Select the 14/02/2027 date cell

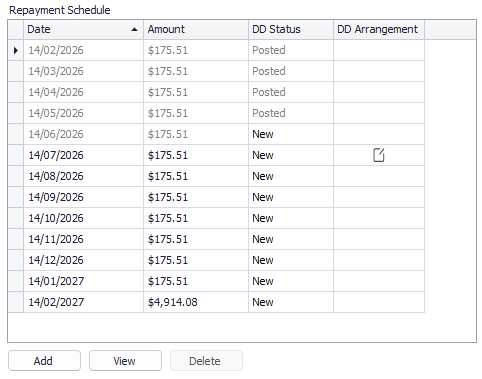[x=83, y=302]
